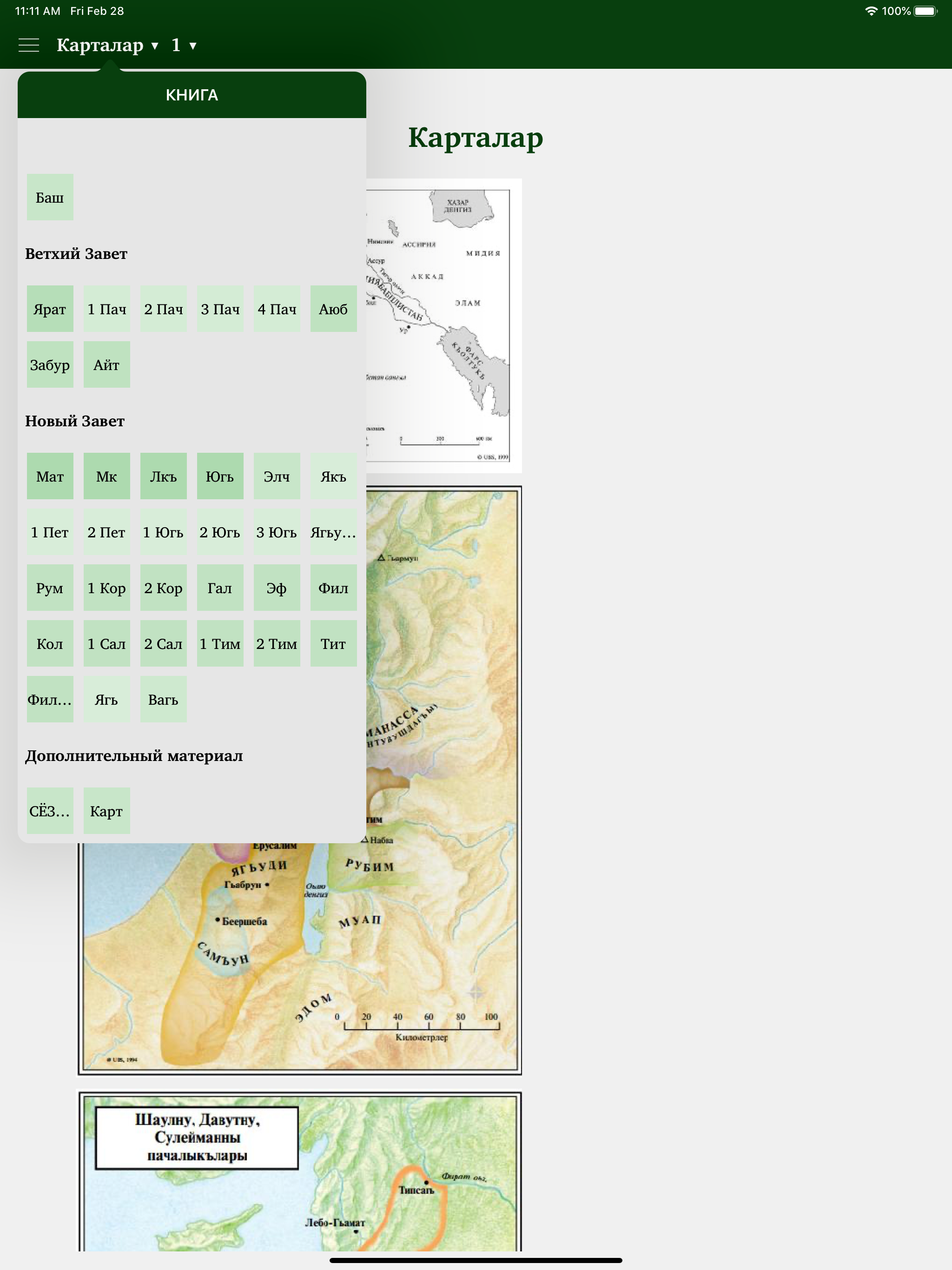
Task: Open the 2 Югь book
Action: tap(220, 532)
